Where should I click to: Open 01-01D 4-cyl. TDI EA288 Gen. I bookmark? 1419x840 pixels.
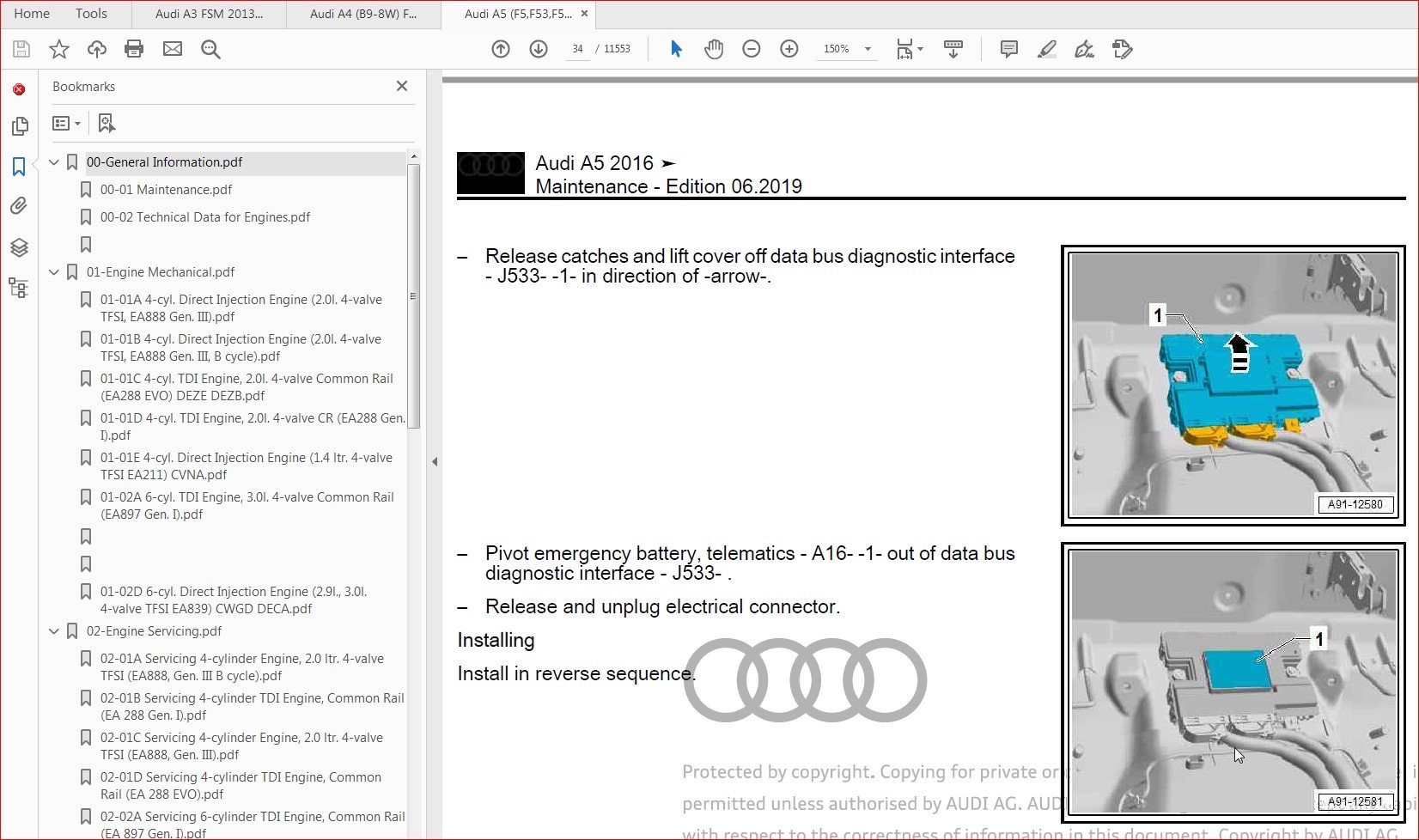[253, 427]
